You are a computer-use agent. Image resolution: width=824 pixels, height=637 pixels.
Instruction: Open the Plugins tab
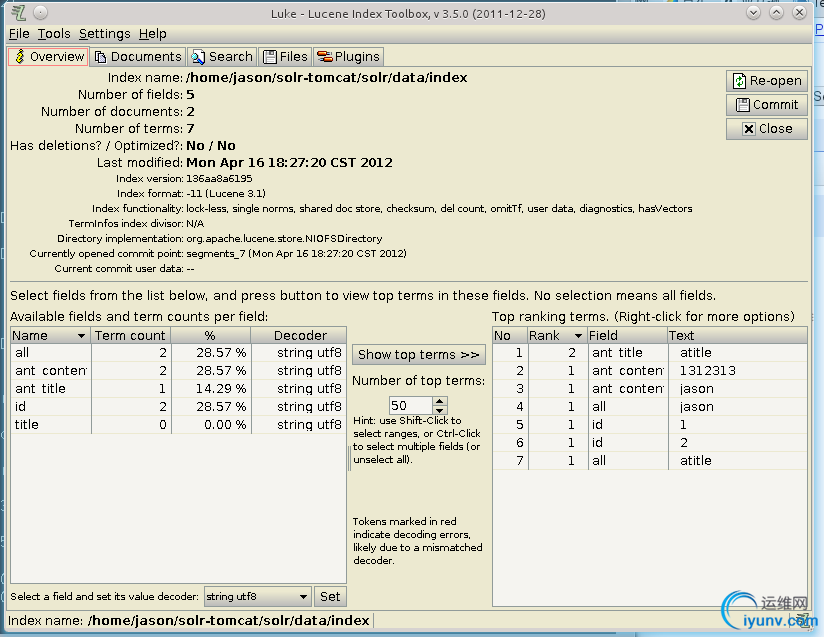pos(348,57)
